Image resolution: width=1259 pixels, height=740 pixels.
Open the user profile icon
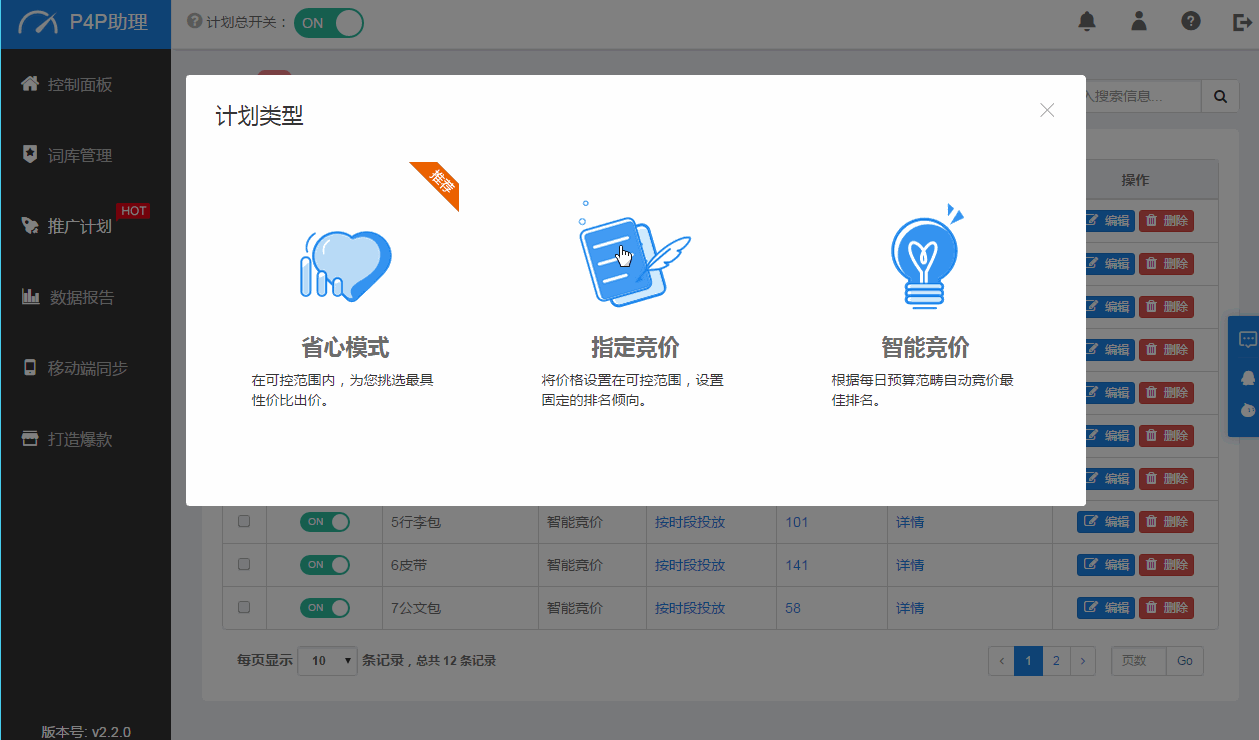pyautogui.click(x=1138, y=22)
